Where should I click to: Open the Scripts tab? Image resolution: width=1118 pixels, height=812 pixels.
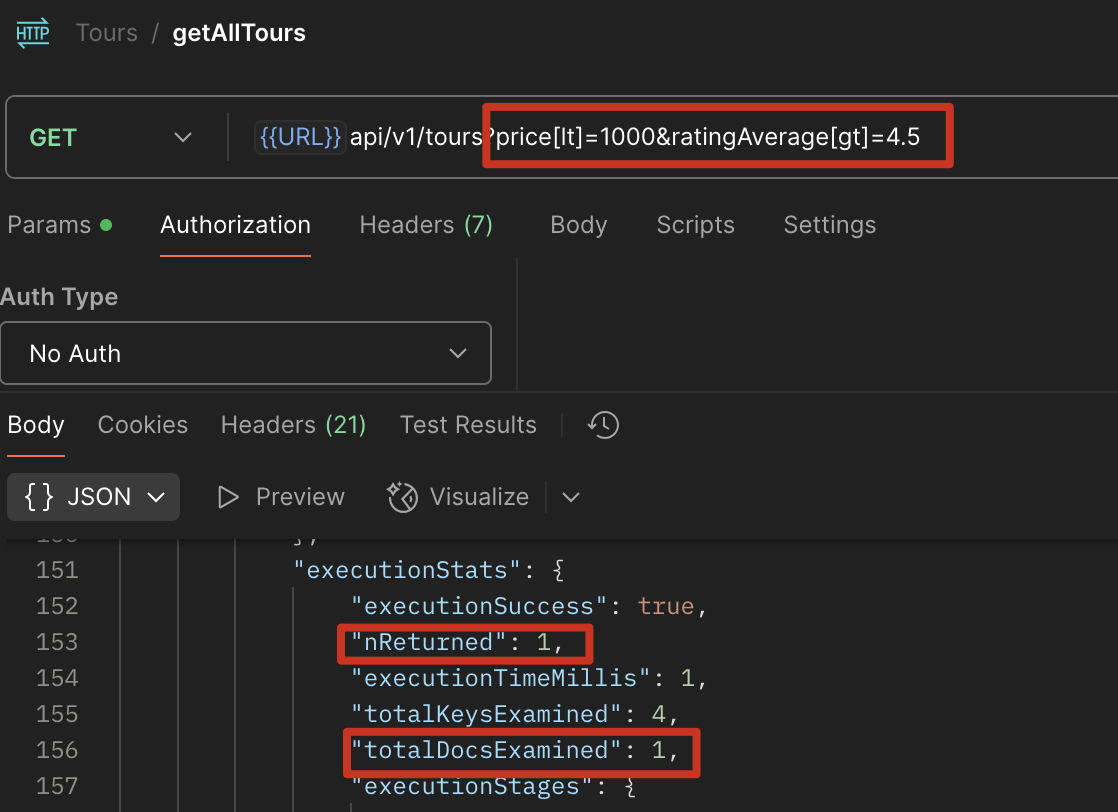(x=695, y=225)
